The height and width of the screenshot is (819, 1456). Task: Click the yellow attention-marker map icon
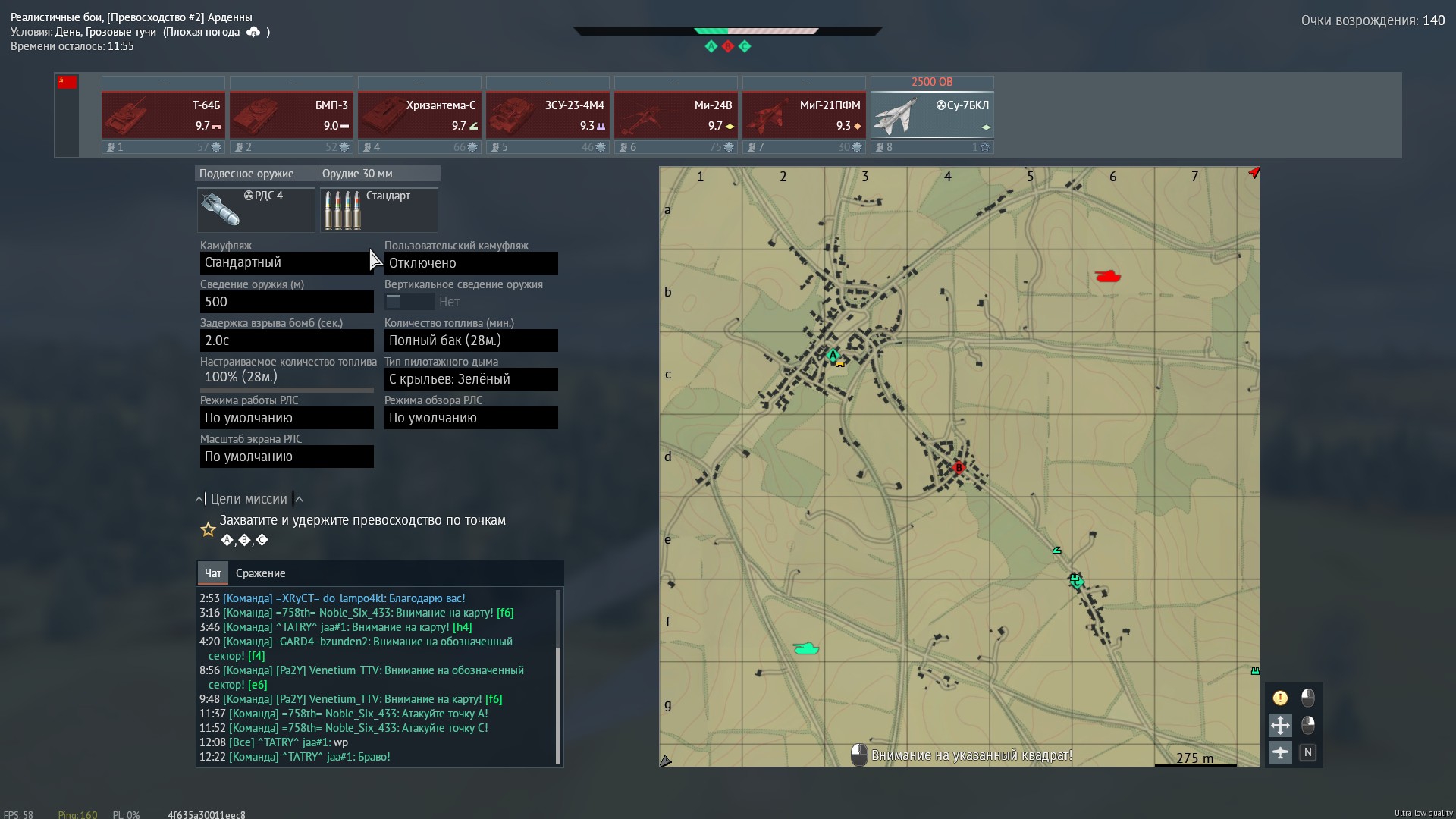point(1280,698)
